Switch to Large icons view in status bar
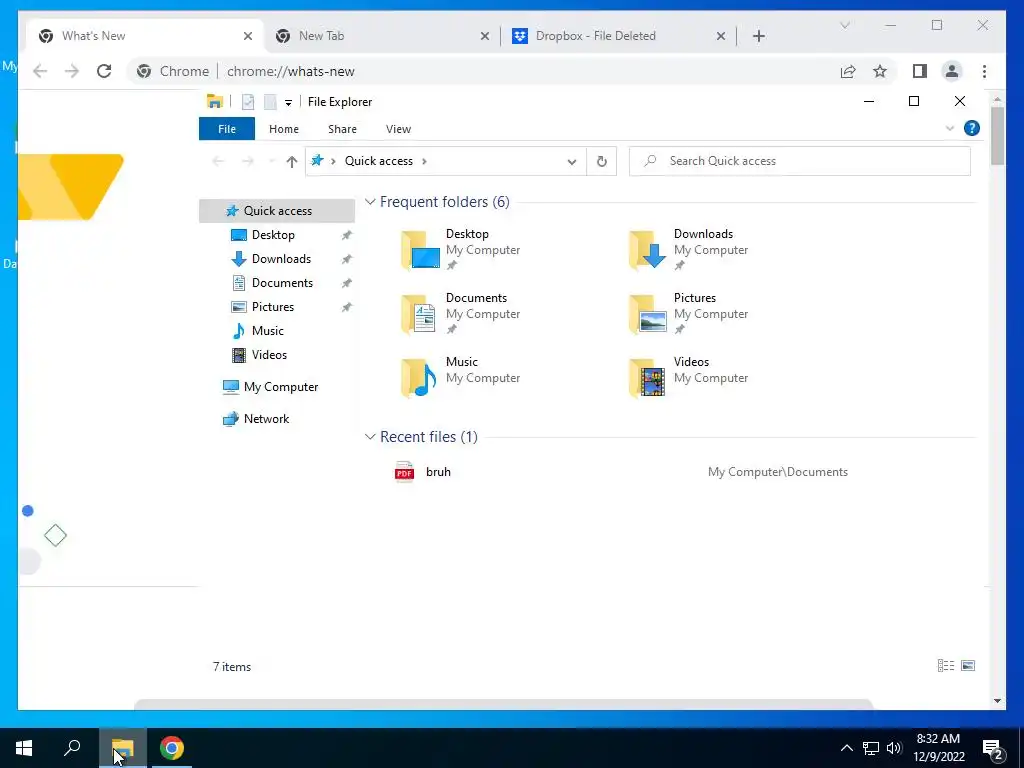The image size is (1024, 768). pyautogui.click(x=968, y=665)
